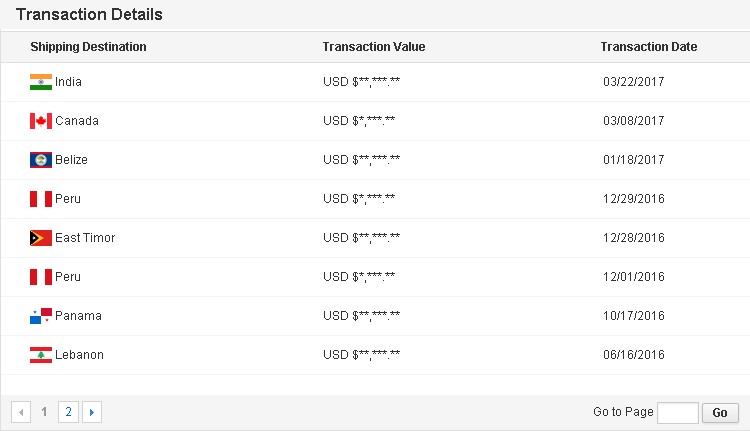The image size is (750, 431).
Task: Click the Peru flag dated 12/01/2016
Action: 40,277
